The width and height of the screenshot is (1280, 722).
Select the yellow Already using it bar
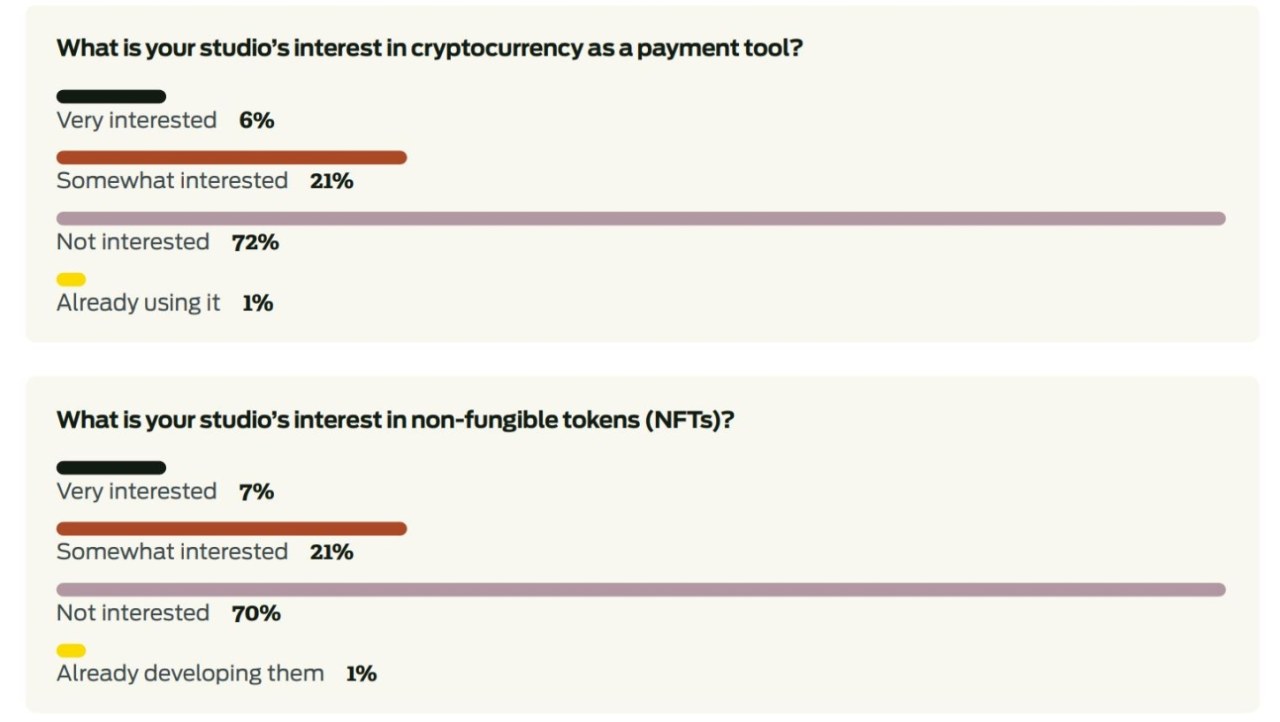(x=71, y=280)
